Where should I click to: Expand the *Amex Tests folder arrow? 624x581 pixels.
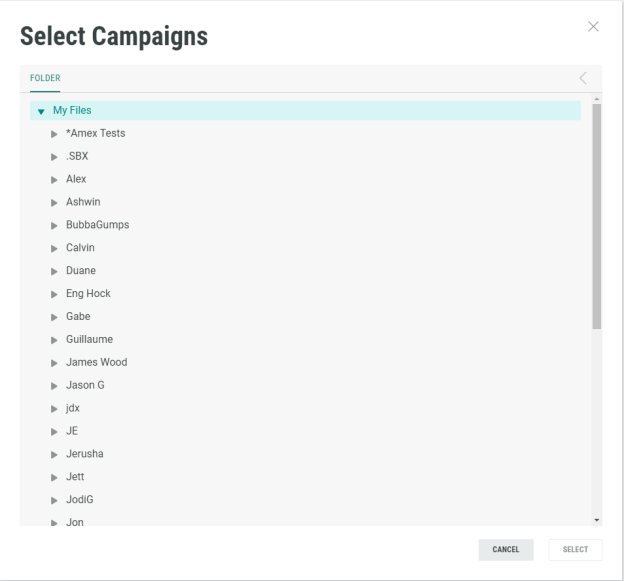tap(55, 133)
